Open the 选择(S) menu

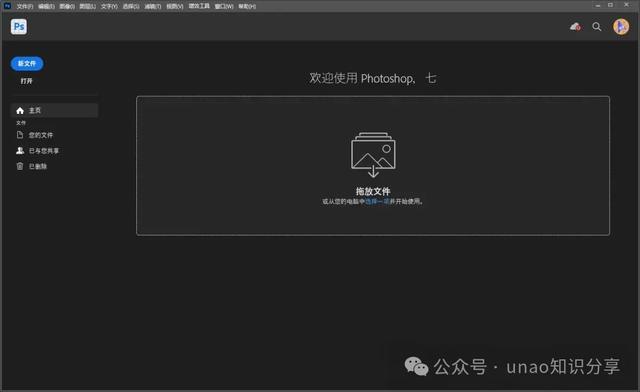point(131,7)
